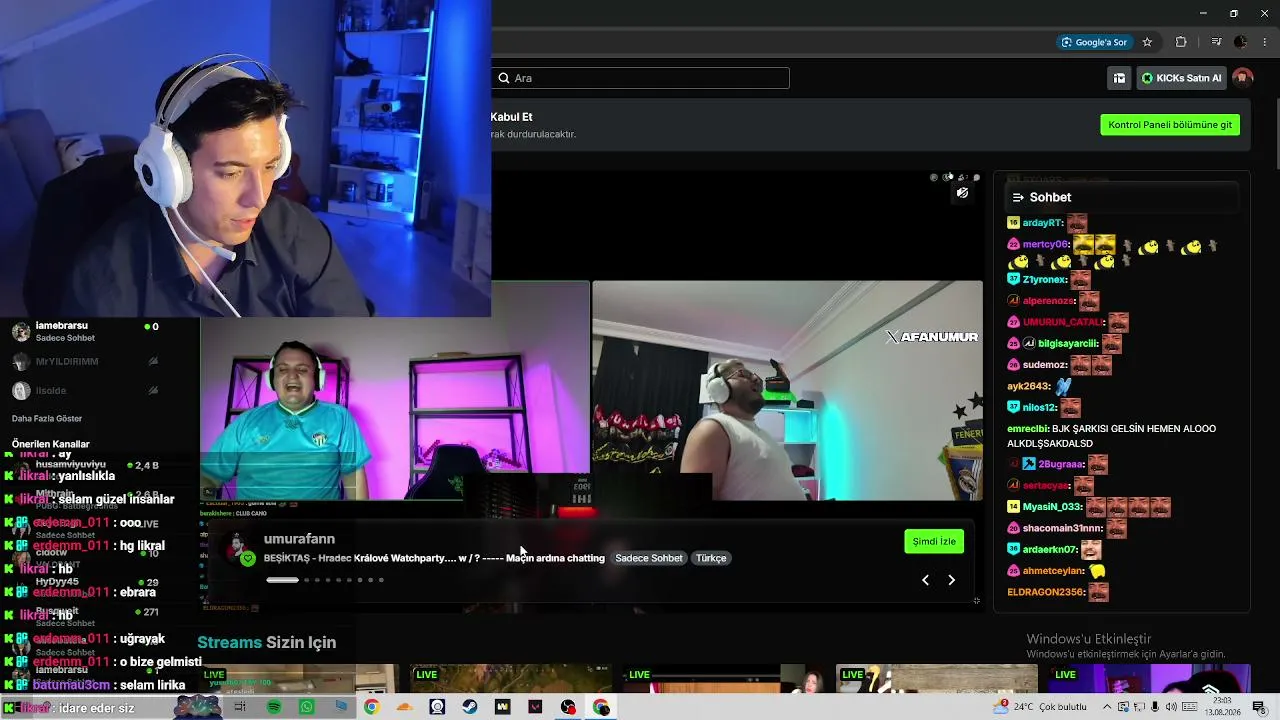This screenshot has height=720, width=1280.
Task: Click the search magnifier icon beside Ara
Action: tap(503, 78)
